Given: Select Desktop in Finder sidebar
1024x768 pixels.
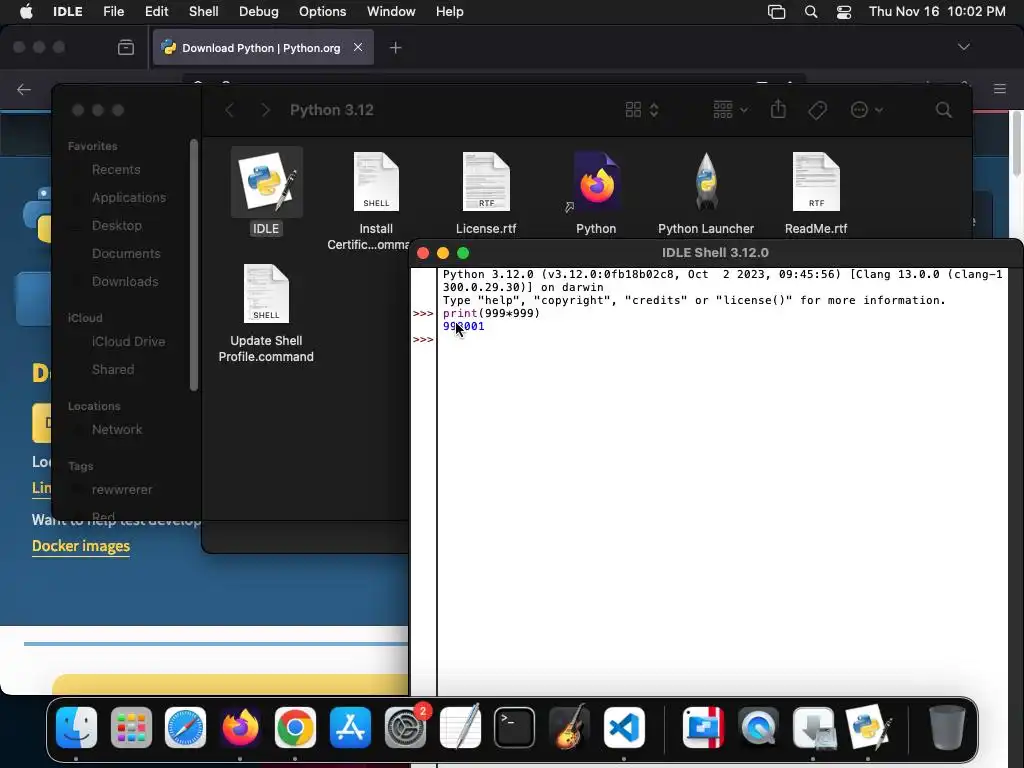Looking at the screenshot, I should tap(117, 226).
